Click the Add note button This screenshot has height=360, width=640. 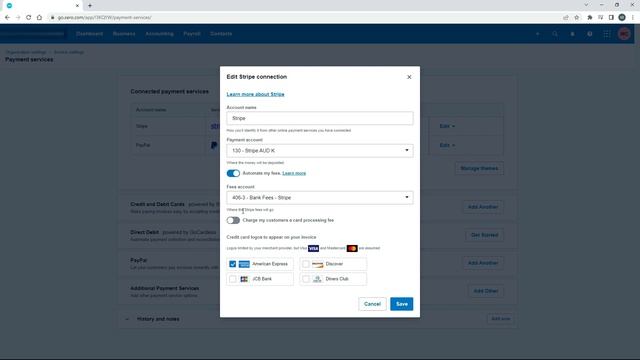click(x=500, y=319)
